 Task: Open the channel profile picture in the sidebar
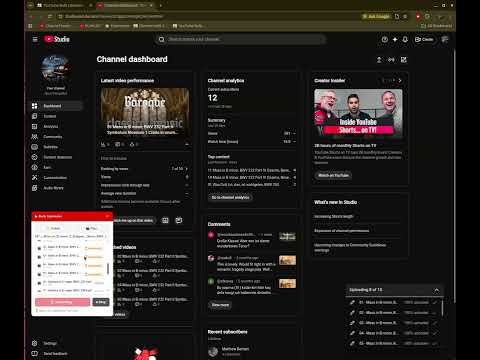coord(56,69)
